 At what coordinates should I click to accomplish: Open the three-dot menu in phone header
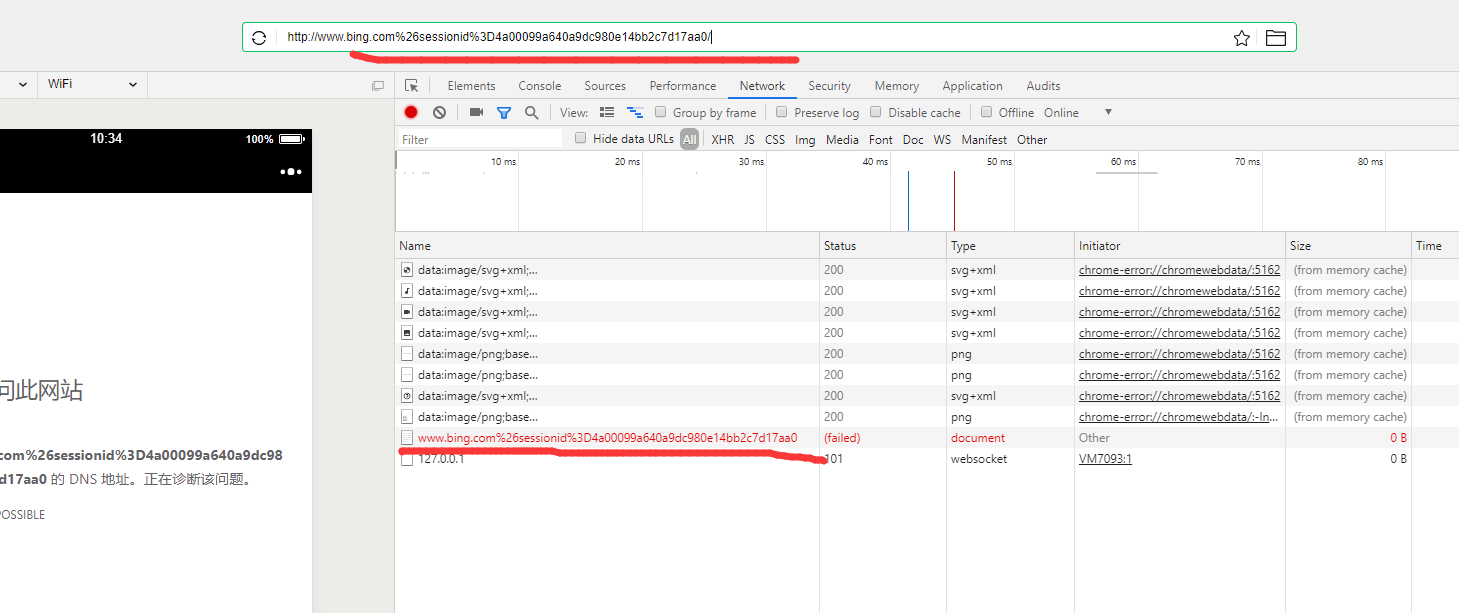coord(291,172)
